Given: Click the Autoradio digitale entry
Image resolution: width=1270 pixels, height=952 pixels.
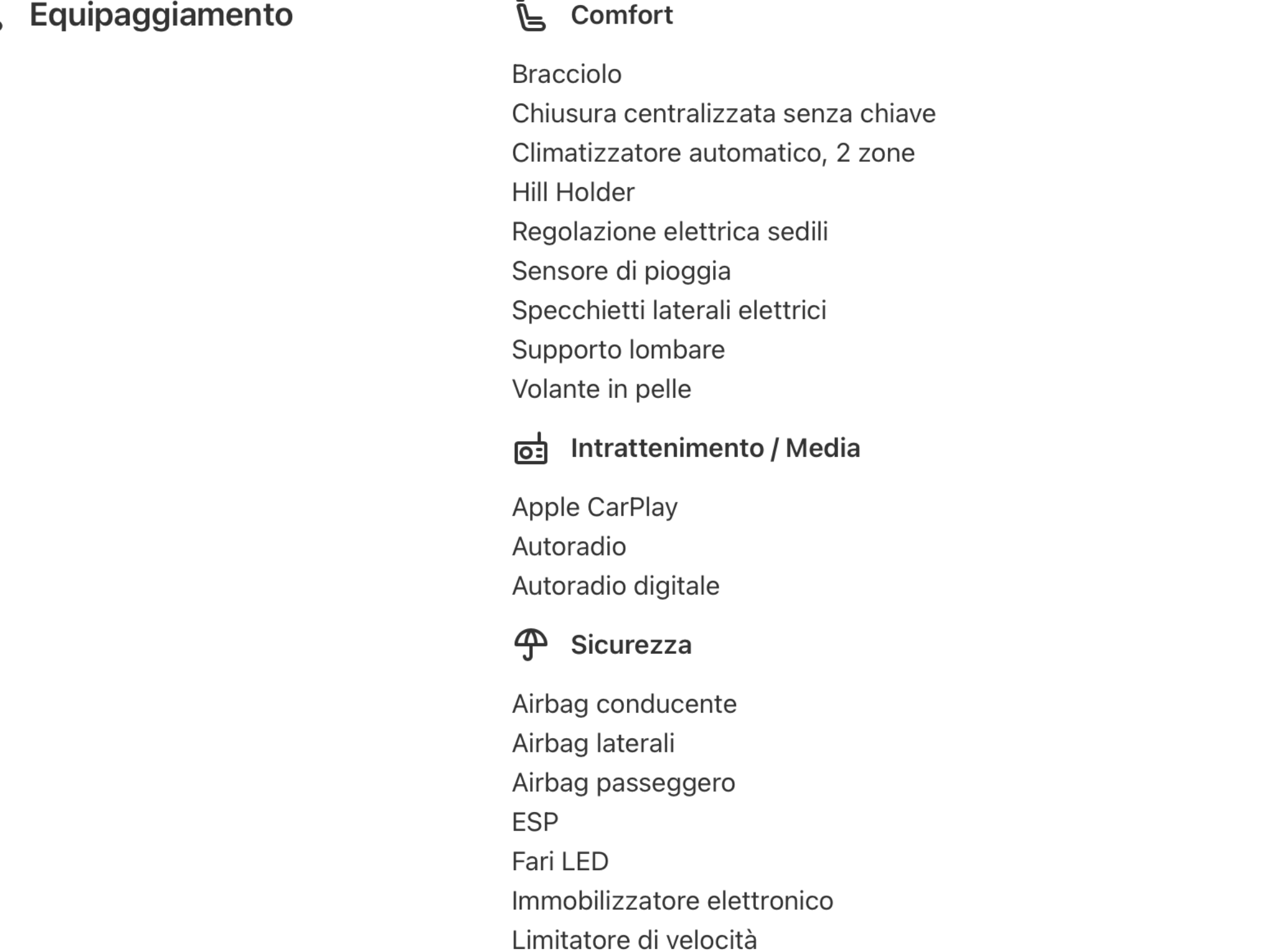Looking at the screenshot, I should point(615,586).
